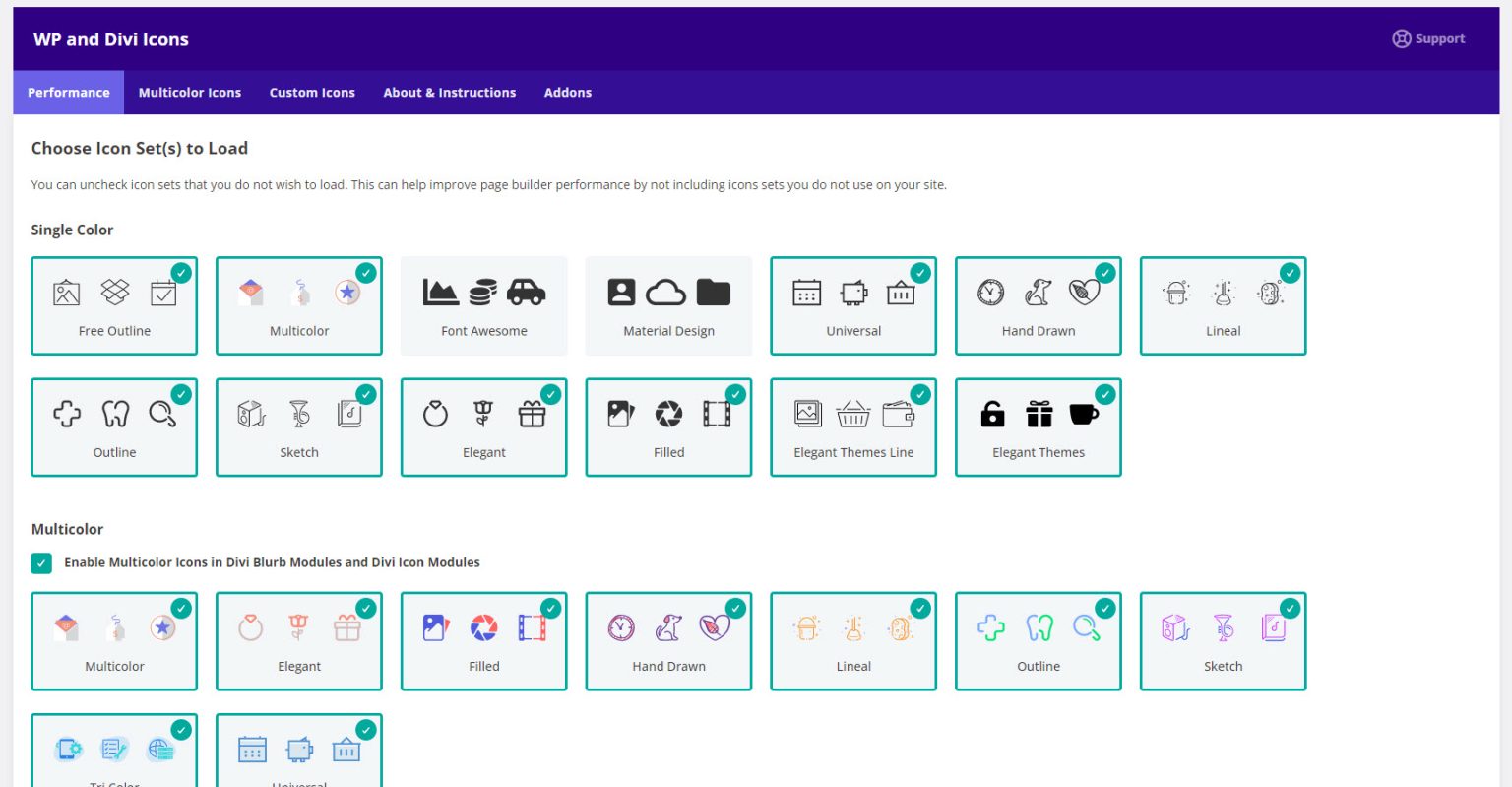Click the dog icon in multicolor Hand Drawn card
The width and height of the screenshot is (1512, 787).
(668, 626)
